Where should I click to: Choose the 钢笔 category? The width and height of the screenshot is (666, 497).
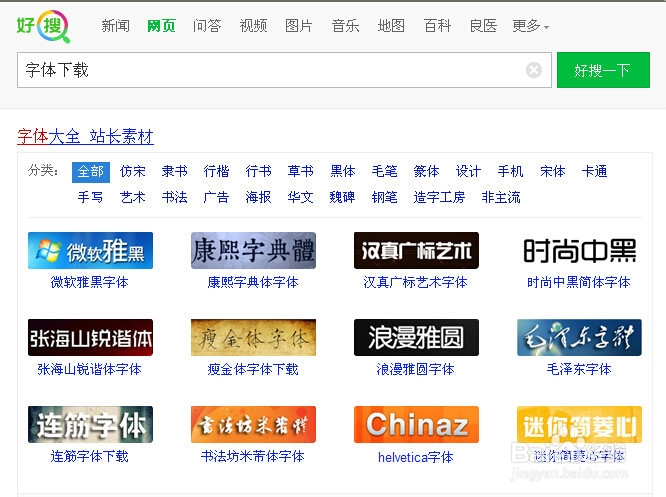click(384, 198)
